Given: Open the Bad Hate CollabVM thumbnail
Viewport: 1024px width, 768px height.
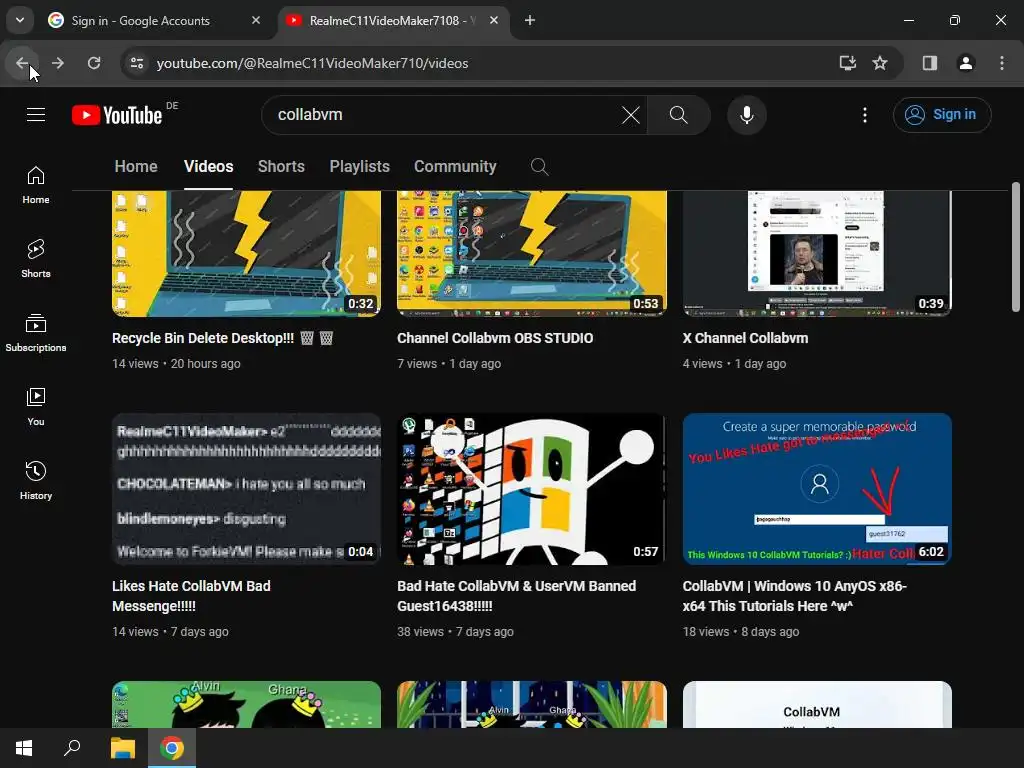Looking at the screenshot, I should (532, 488).
